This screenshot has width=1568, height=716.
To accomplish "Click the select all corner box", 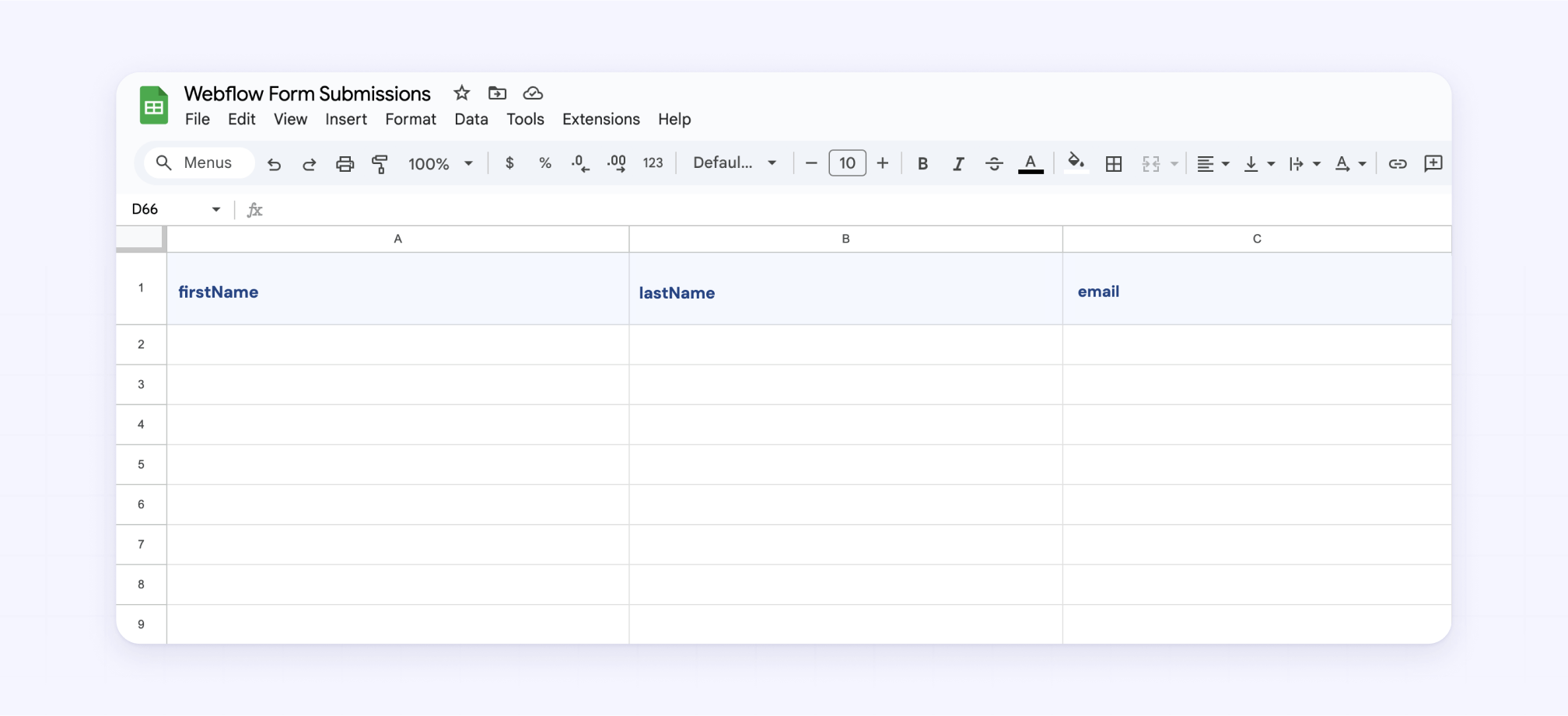I will (141, 239).
